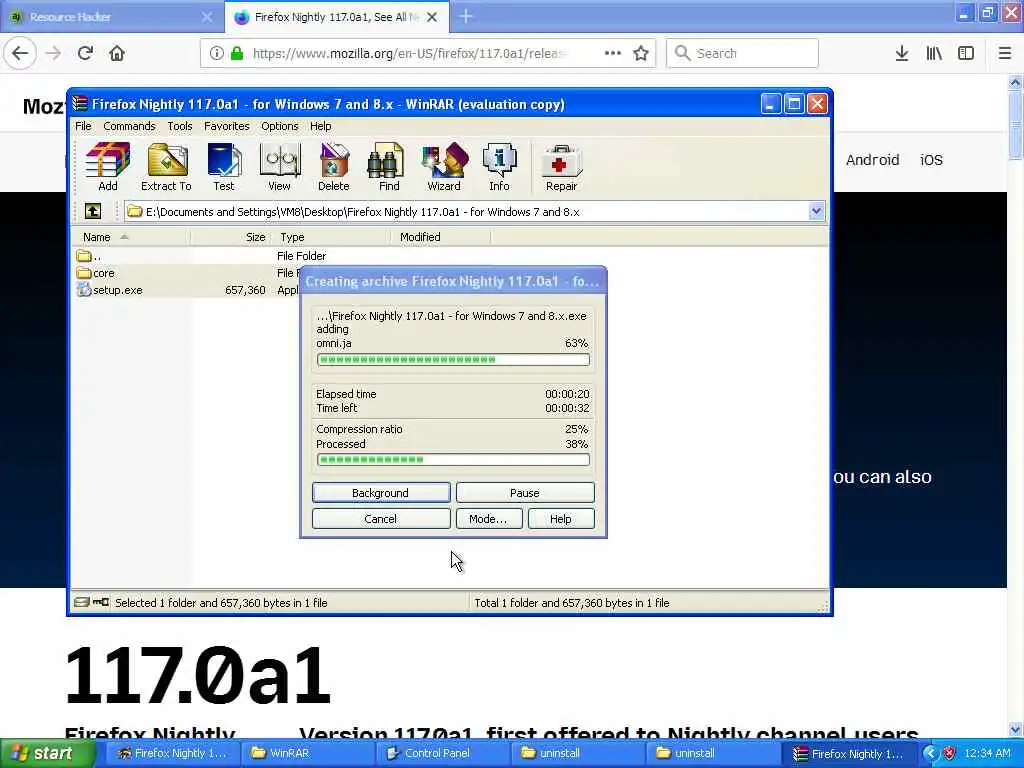Expand the WinRAR path dropdown arrow
This screenshot has height=768, width=1024.
(816, 211)
